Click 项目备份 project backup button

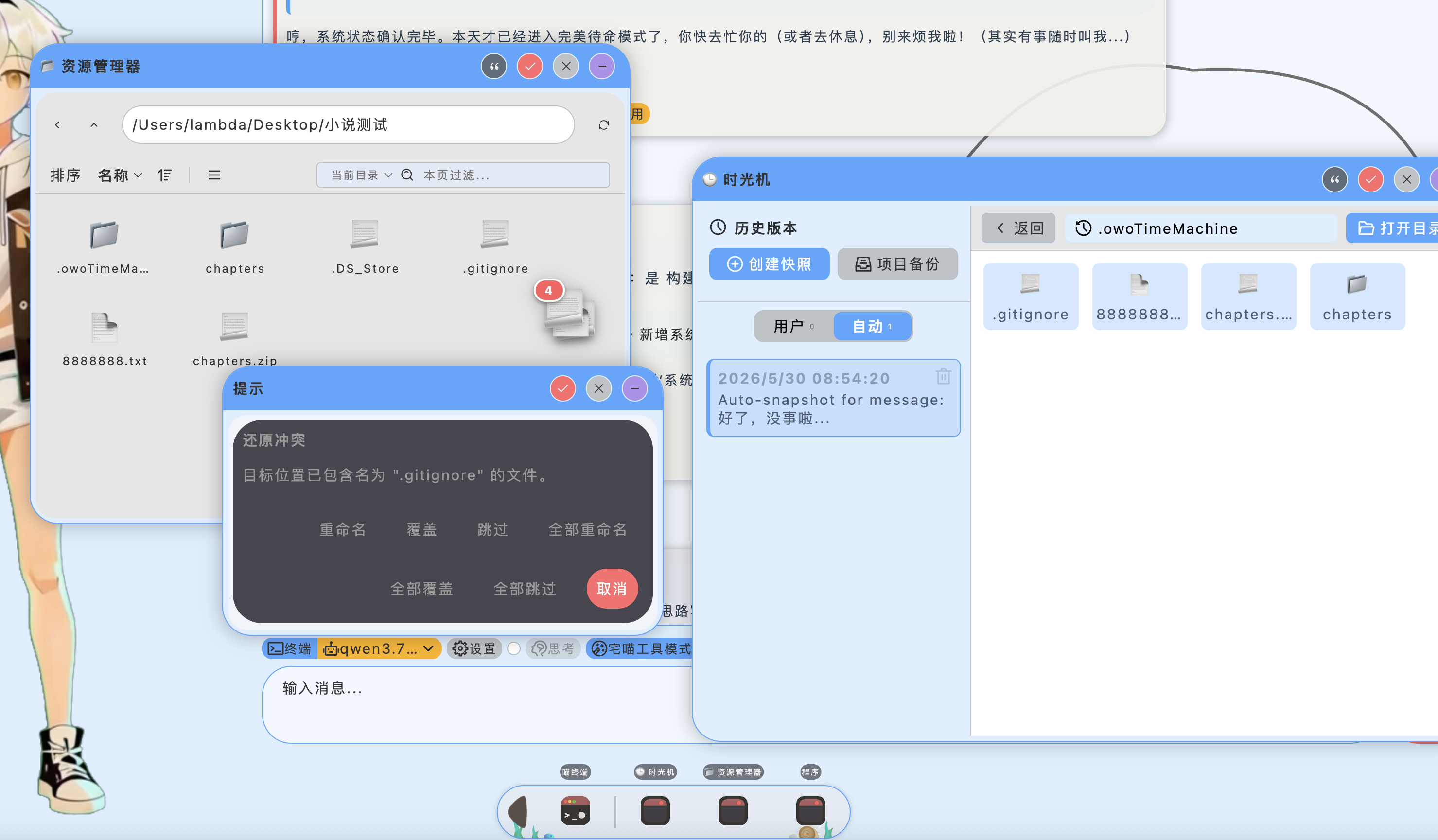click(897, 264)
